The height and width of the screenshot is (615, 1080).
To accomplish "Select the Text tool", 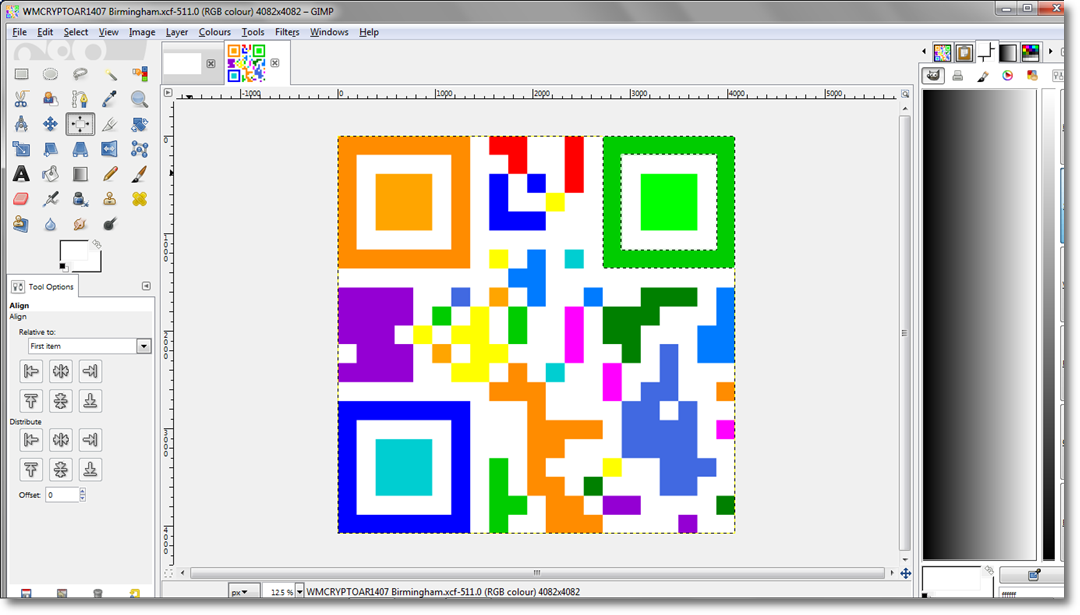I will click(x=21, y=174).
